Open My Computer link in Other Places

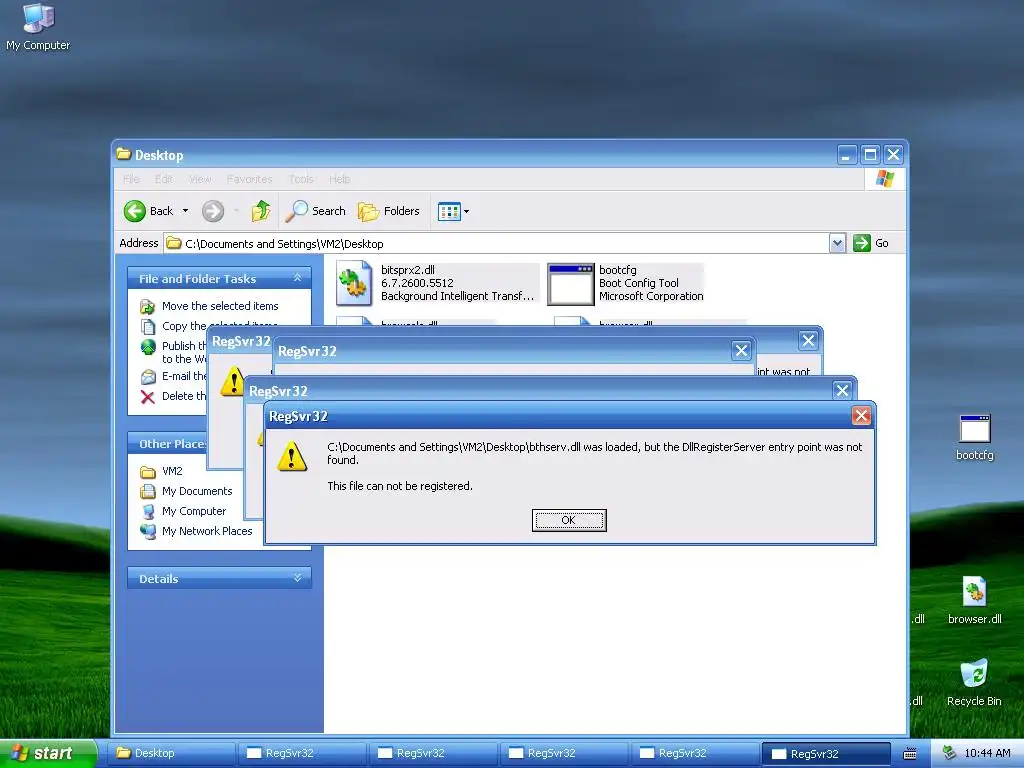pos(194,511)
